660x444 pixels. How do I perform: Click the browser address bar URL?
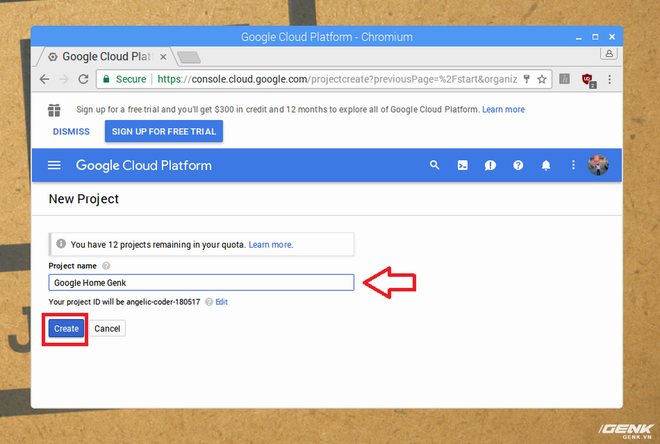click(337, 79)
